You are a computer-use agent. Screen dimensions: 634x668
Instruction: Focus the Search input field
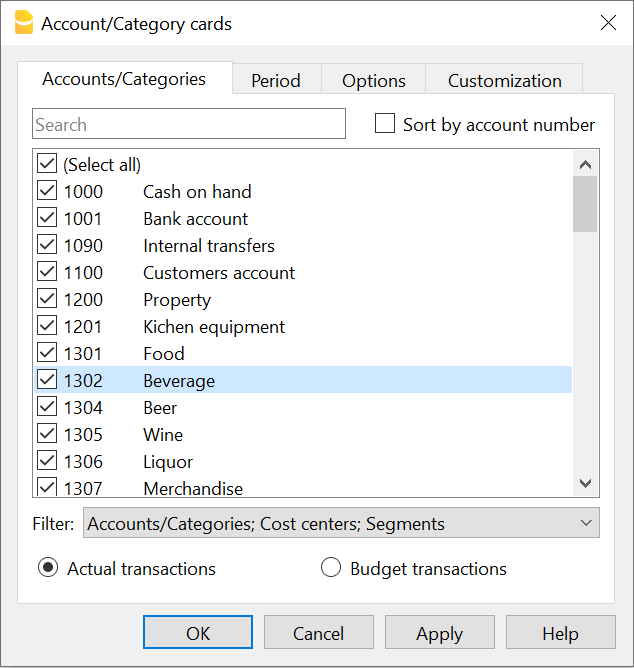click(189, 125)
